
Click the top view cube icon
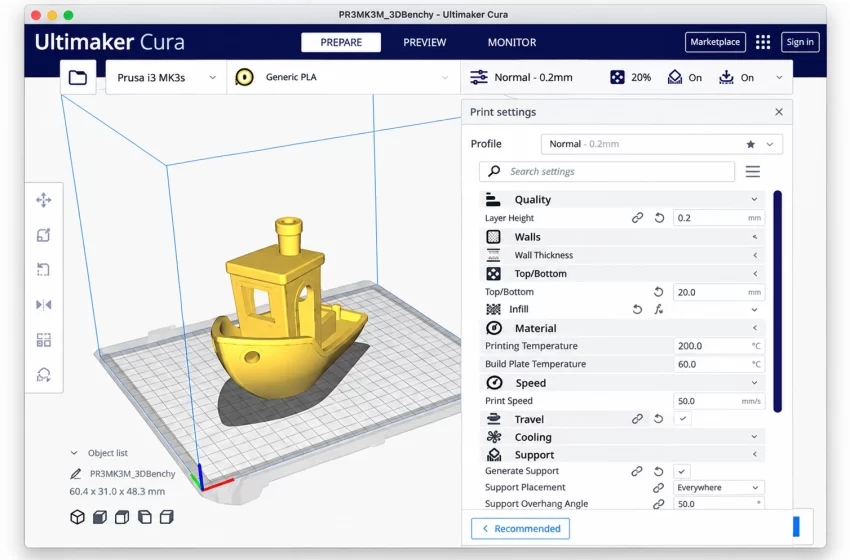pyautogui.click(x=122, y=517)
